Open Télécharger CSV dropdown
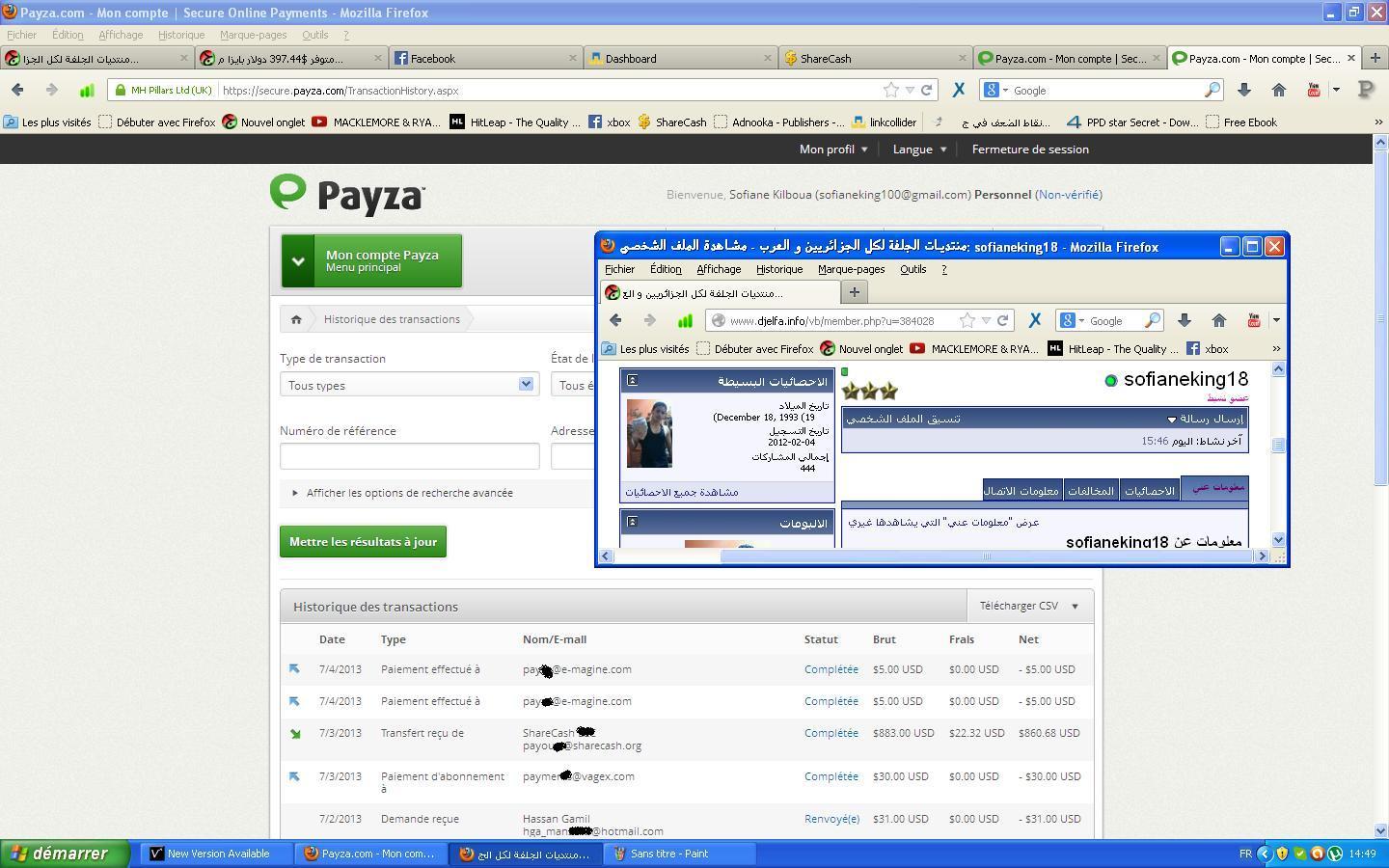1389x868 pixels. pos(1029,606)
